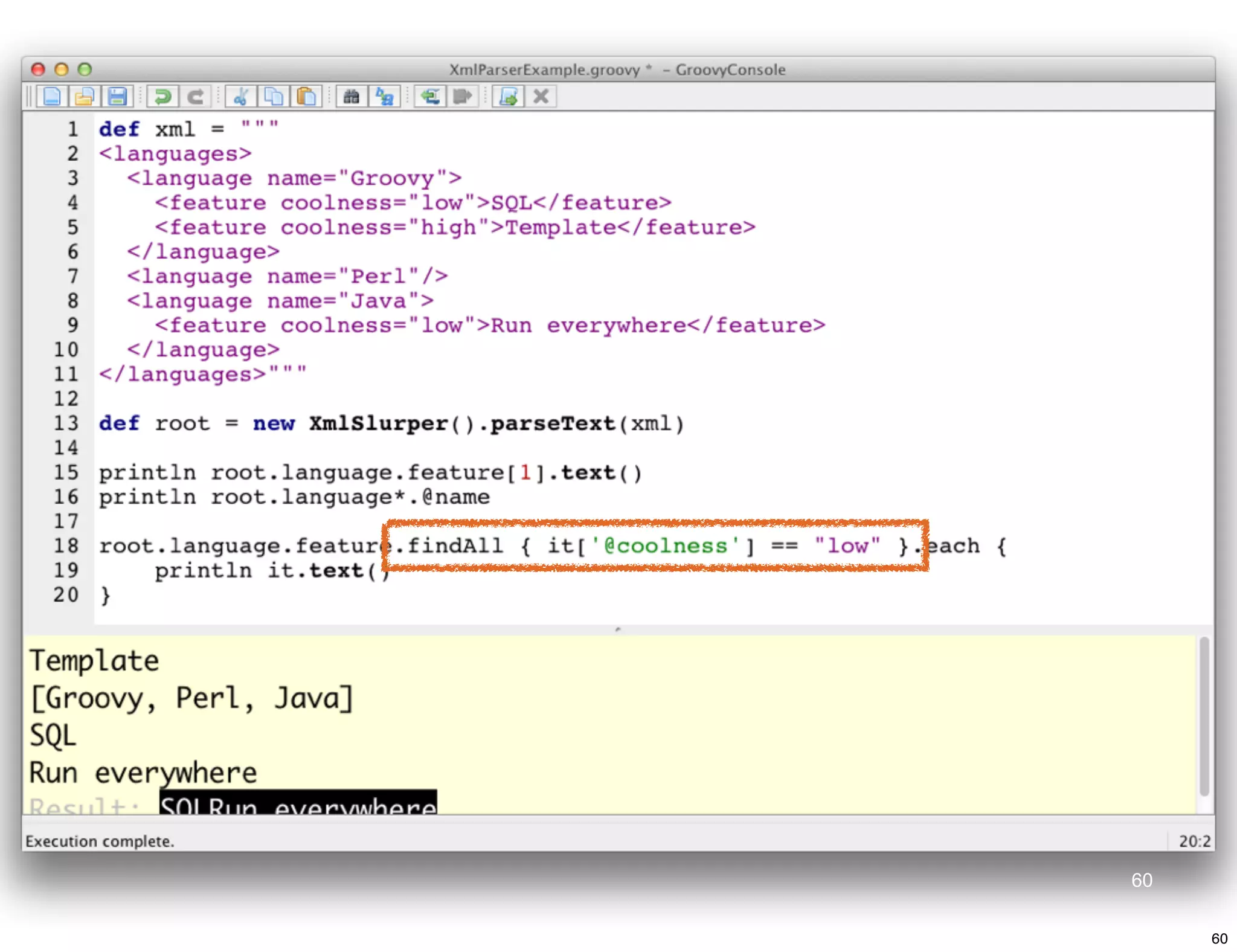Click the Copy toolbar icon
Viewport: 1237px width, 952px height.
point(274,97)
